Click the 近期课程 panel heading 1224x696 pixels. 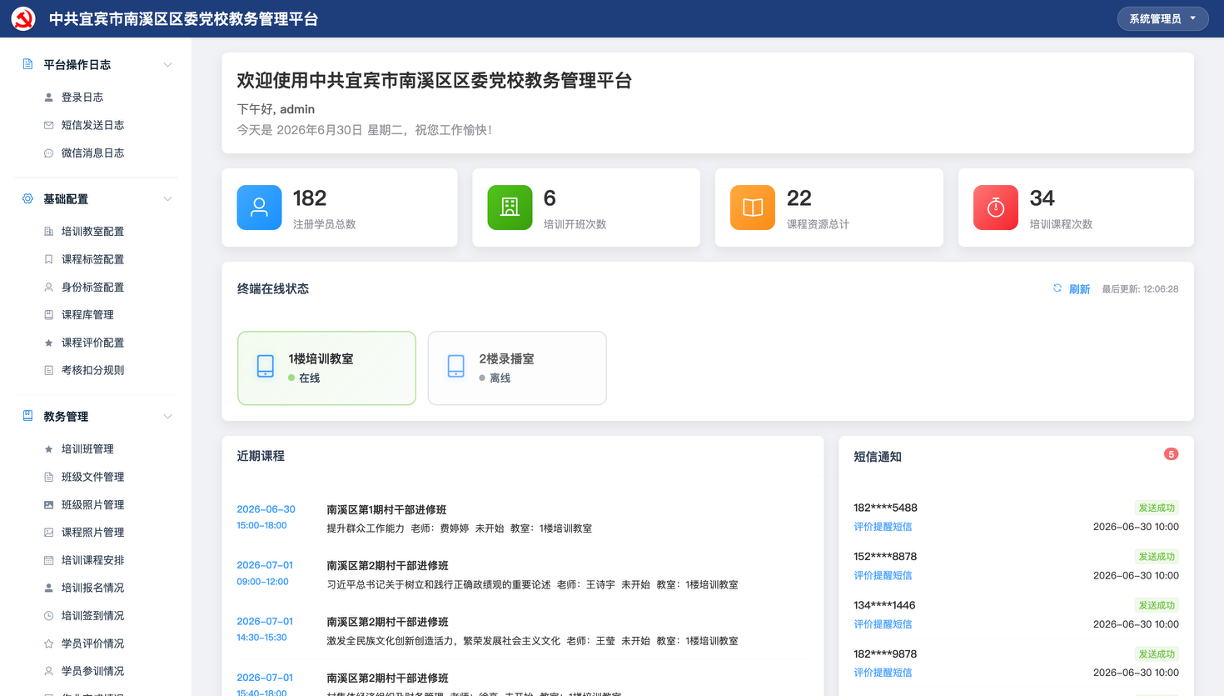[261, 456]
